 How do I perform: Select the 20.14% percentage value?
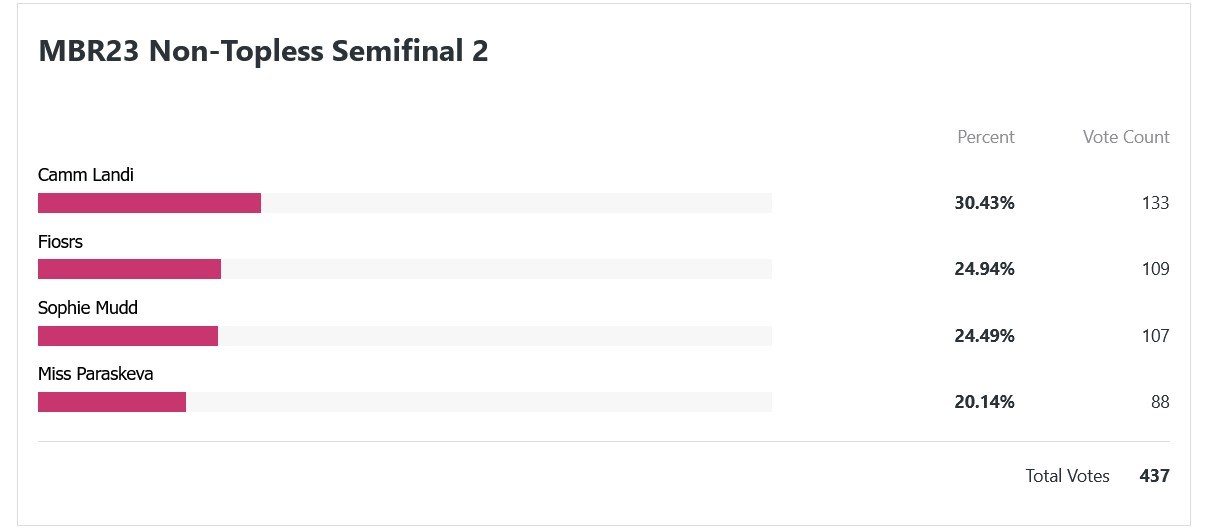[984, 402]
